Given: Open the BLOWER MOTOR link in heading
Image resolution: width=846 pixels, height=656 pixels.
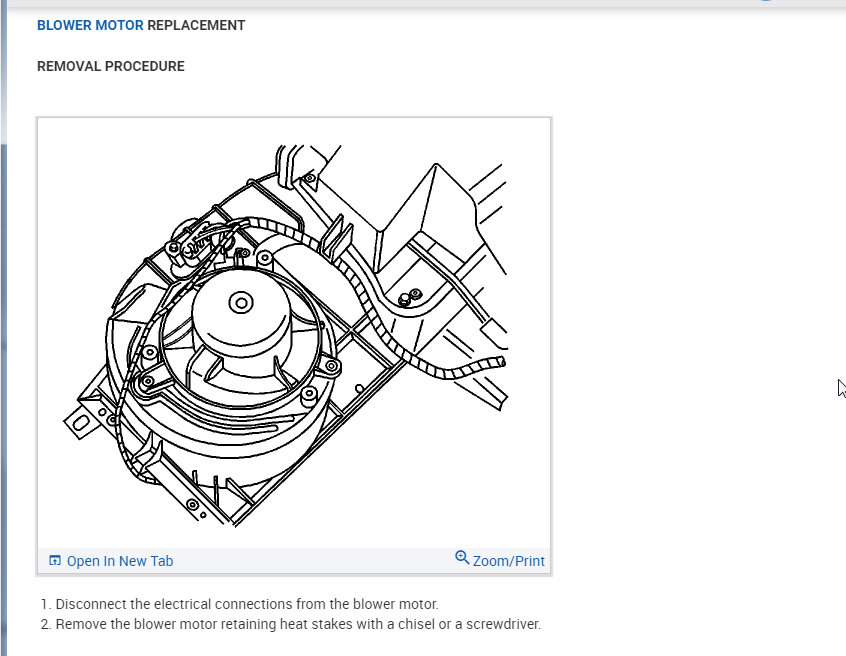Looking at the screenshot, I should (x=90, y=25).
